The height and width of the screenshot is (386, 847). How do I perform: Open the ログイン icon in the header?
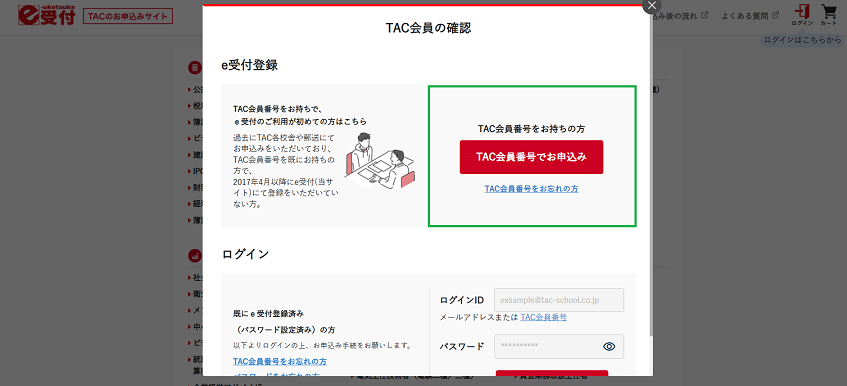click(802, 15)
